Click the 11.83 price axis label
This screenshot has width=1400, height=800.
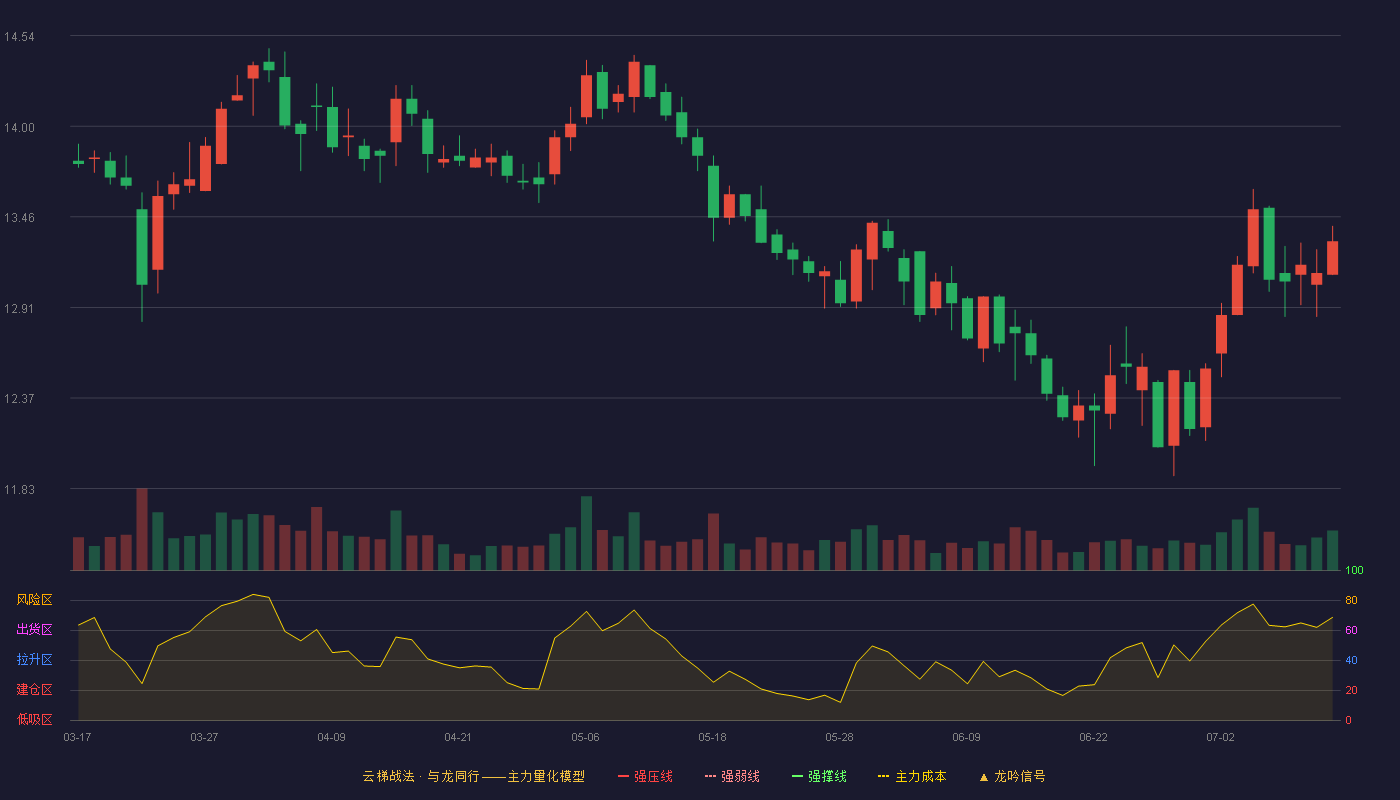click(x=19, y=489)
